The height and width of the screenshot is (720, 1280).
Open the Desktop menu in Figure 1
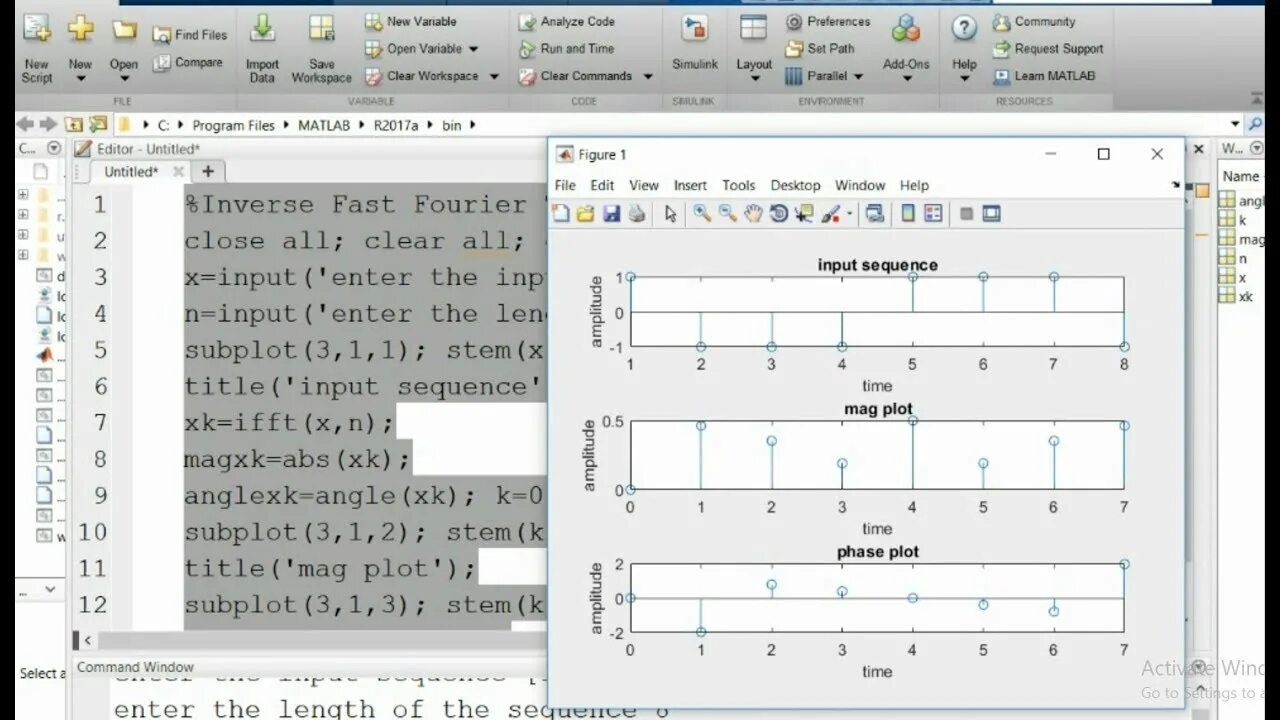pyautogui.click(x=795, y=185)
